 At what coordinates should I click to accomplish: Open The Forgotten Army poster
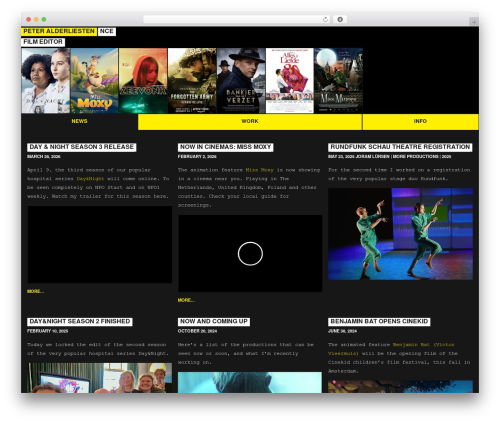pos(192,81)
